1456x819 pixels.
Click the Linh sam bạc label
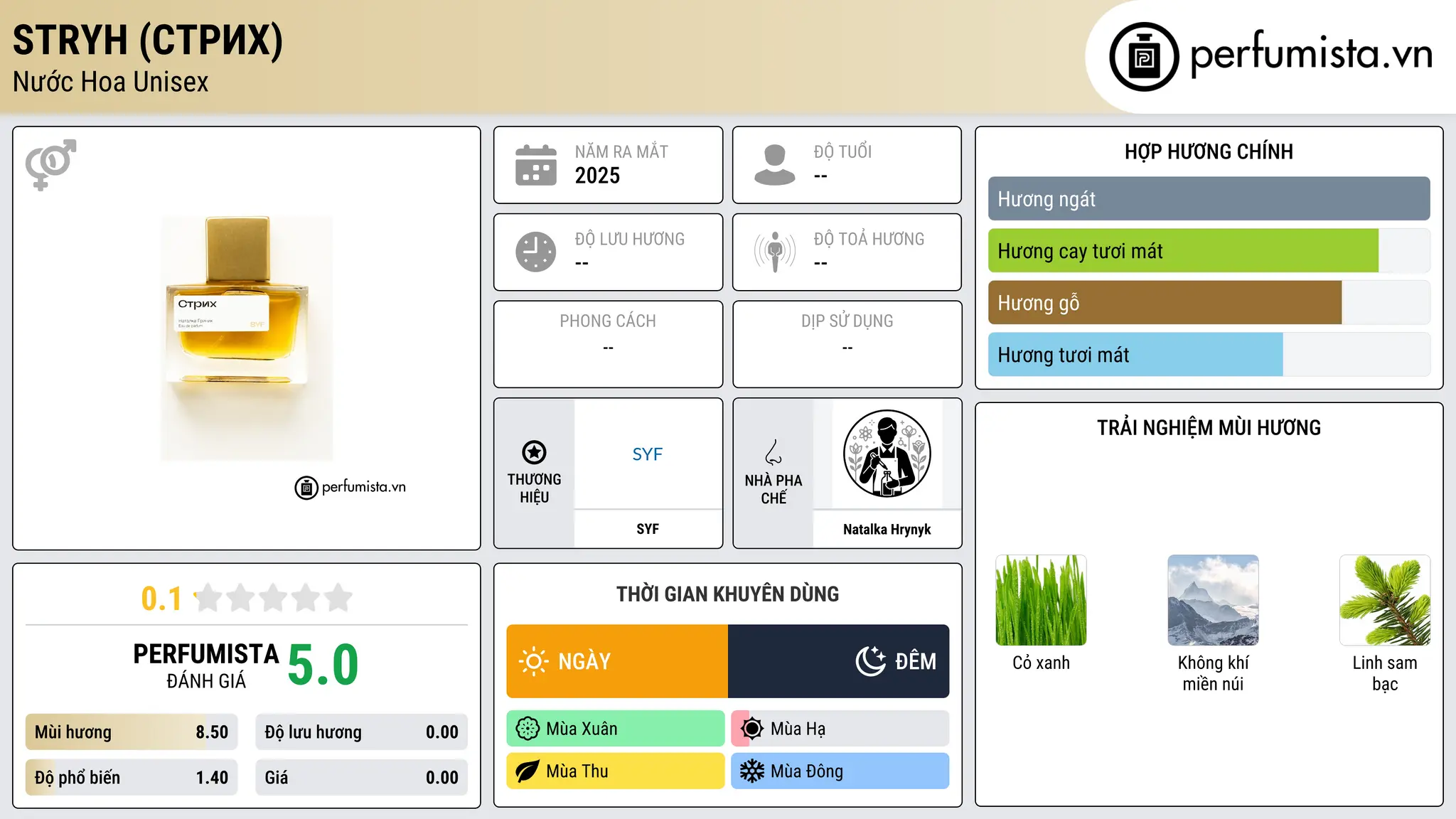[1385, 673]
